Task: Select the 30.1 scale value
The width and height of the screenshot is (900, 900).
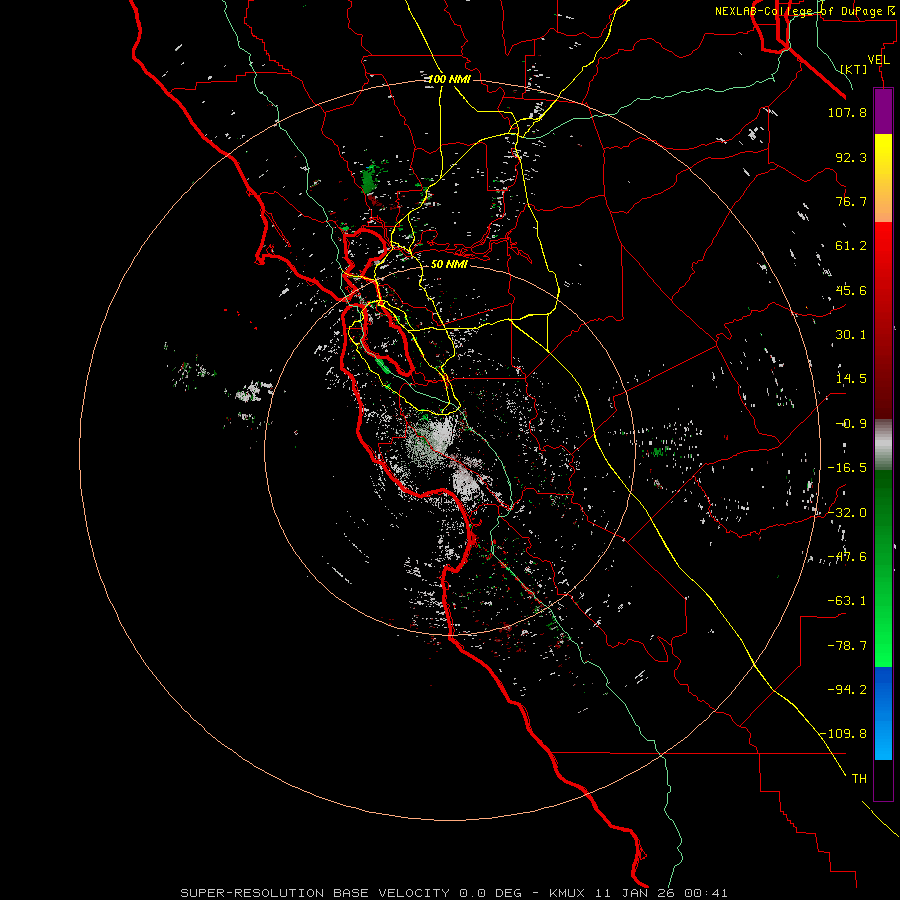Action: click(851, 335)
